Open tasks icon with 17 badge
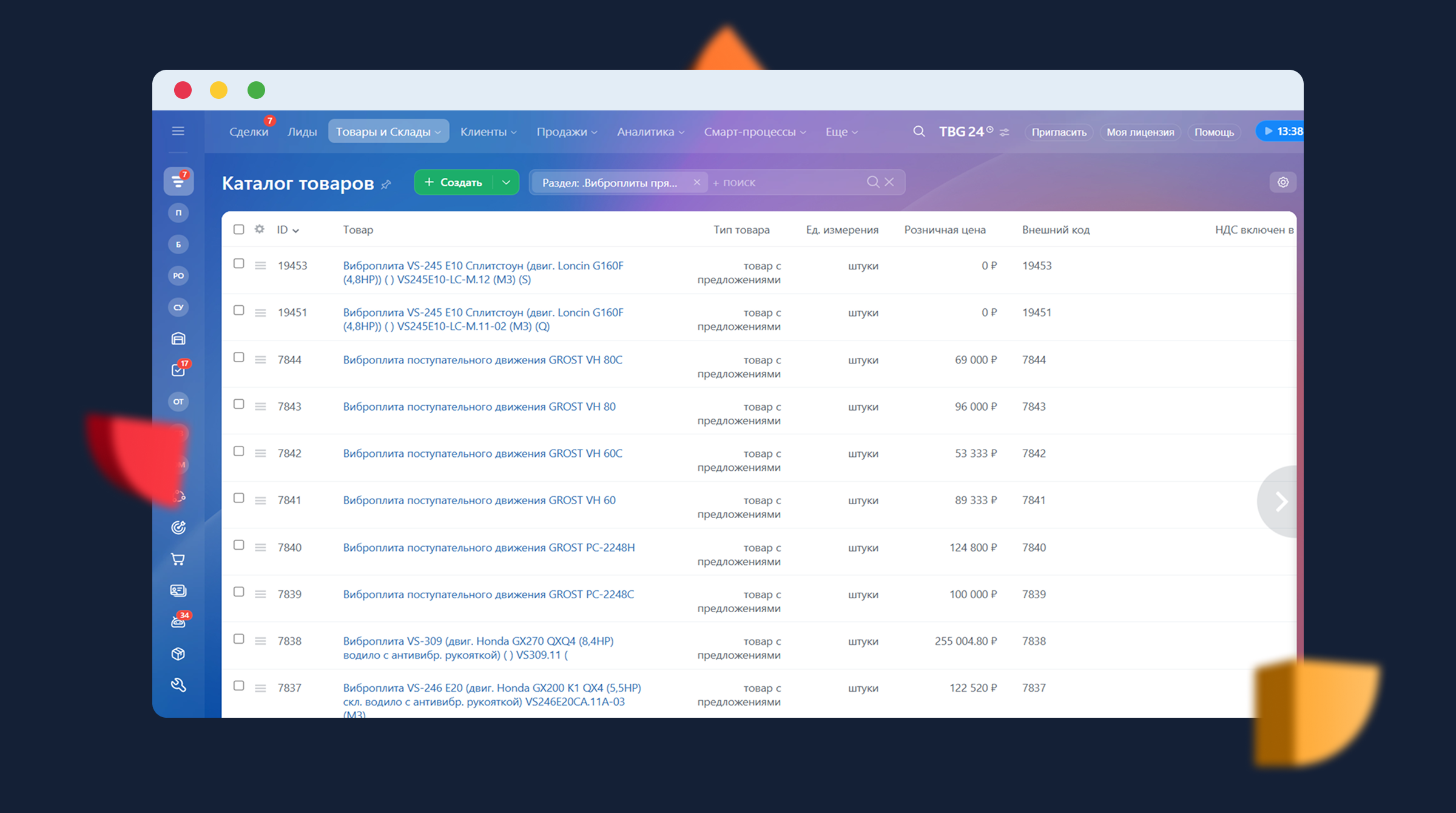The image size is (1456, 813). [x=178, y=369]
